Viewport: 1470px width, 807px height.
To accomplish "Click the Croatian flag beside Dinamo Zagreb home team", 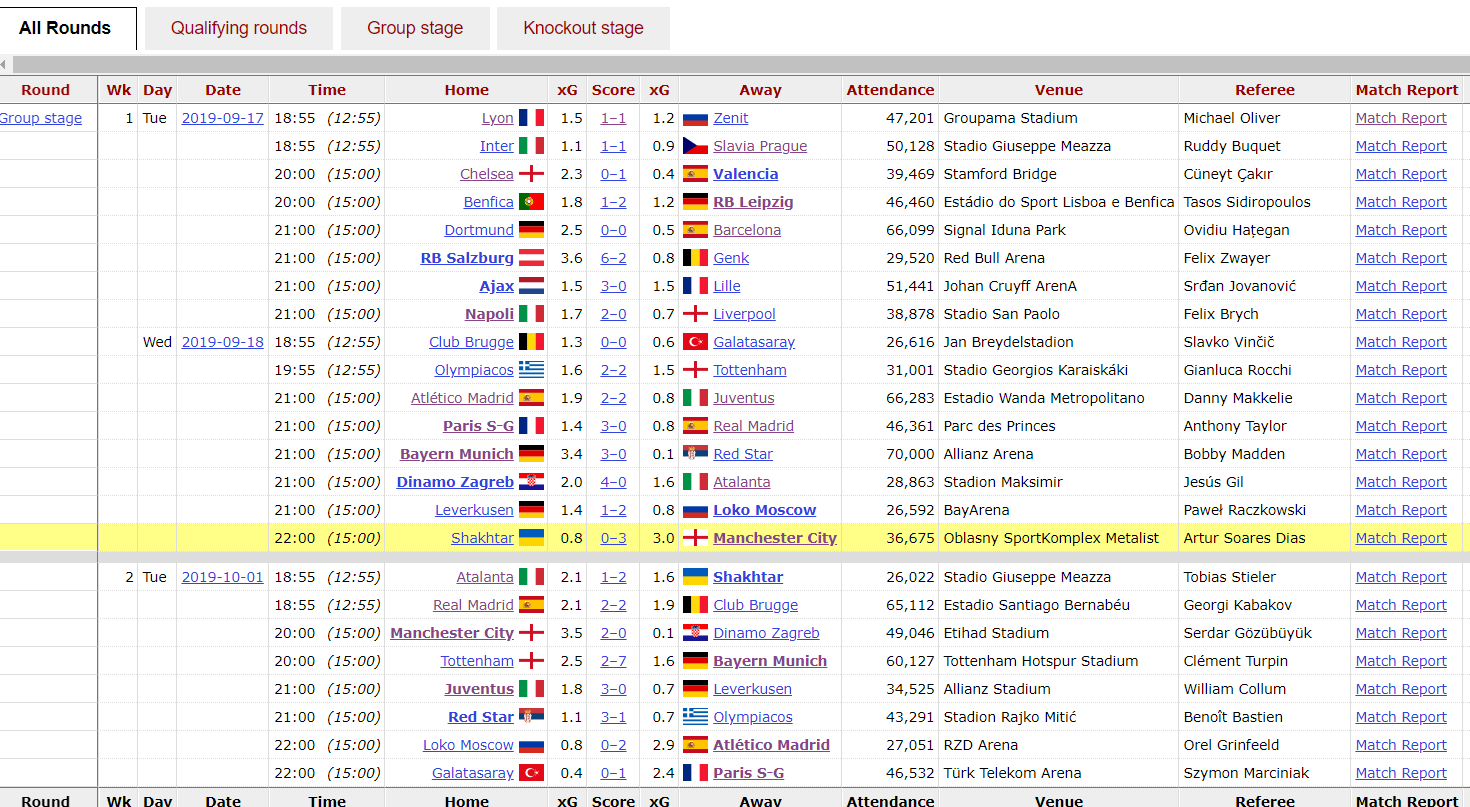I will coord(531,482).
